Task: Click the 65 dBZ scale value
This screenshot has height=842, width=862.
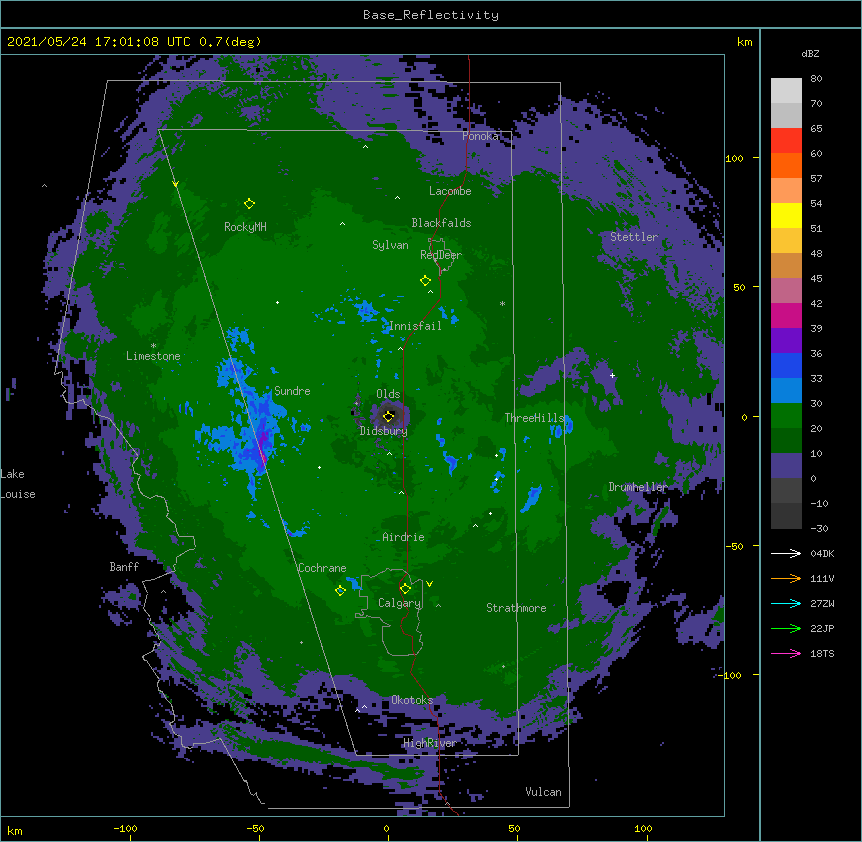Action: [816, 129]
